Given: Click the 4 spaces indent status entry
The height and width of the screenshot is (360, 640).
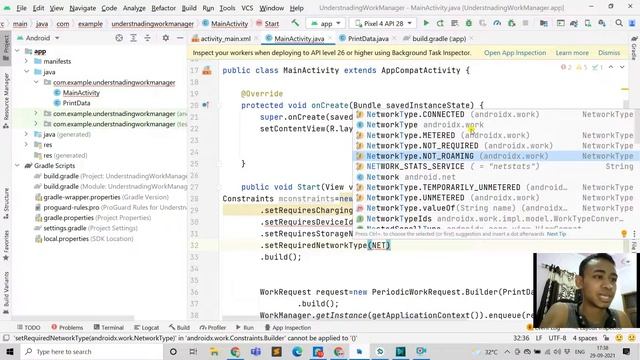Looking at the screenshot, I should (585, 338).
